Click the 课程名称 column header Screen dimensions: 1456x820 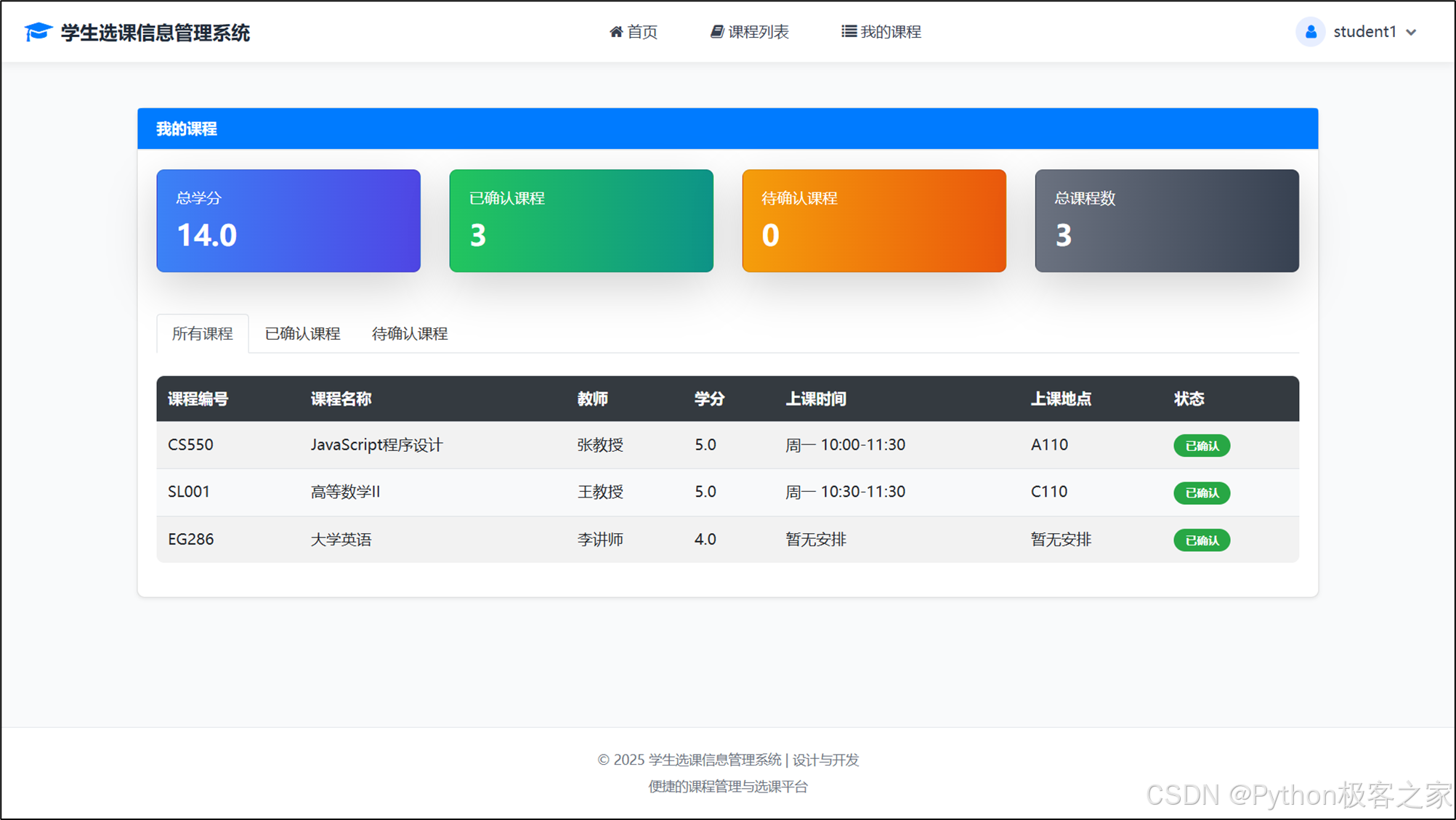tap(341, 399)
